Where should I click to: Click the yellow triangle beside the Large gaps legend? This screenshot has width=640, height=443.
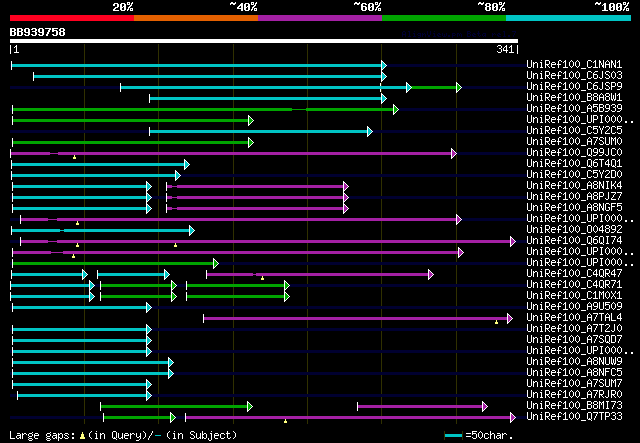[83, 436]
